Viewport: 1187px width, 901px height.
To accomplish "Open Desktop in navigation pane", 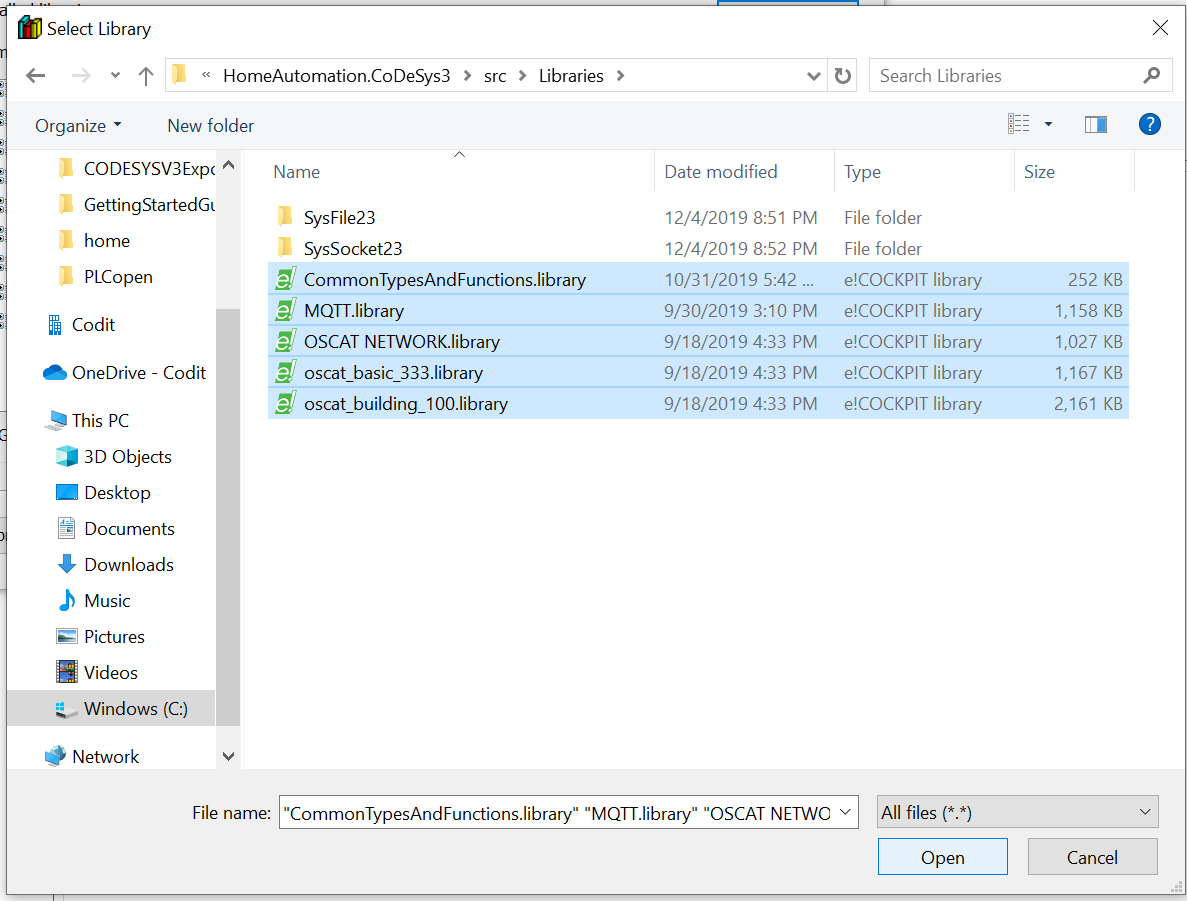I will (104, 493).
